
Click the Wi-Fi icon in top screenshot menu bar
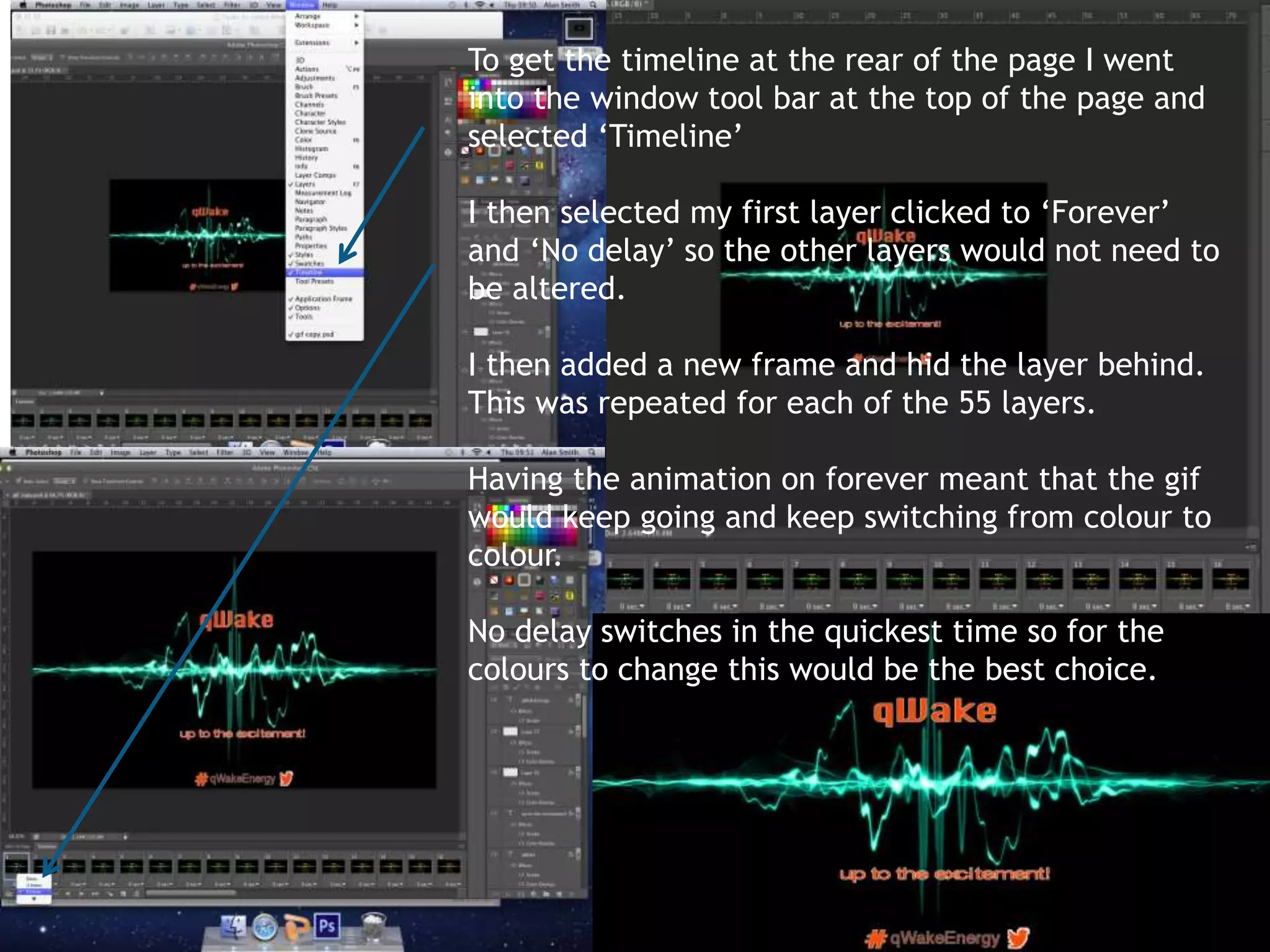pyautogui.click(x=479, y=4)
